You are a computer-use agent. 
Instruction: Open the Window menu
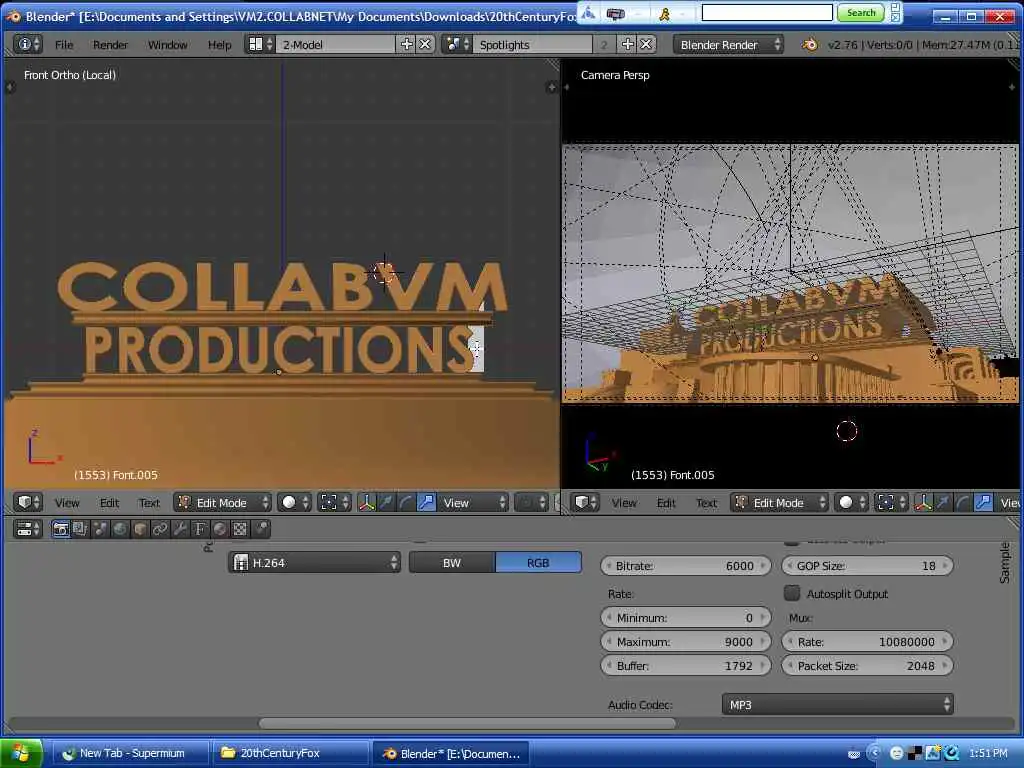coord(167,44)
